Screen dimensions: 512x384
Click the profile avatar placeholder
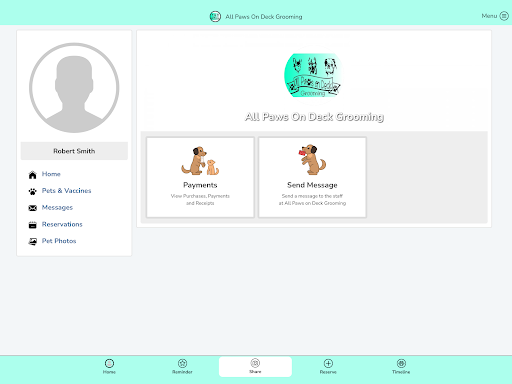74,88
